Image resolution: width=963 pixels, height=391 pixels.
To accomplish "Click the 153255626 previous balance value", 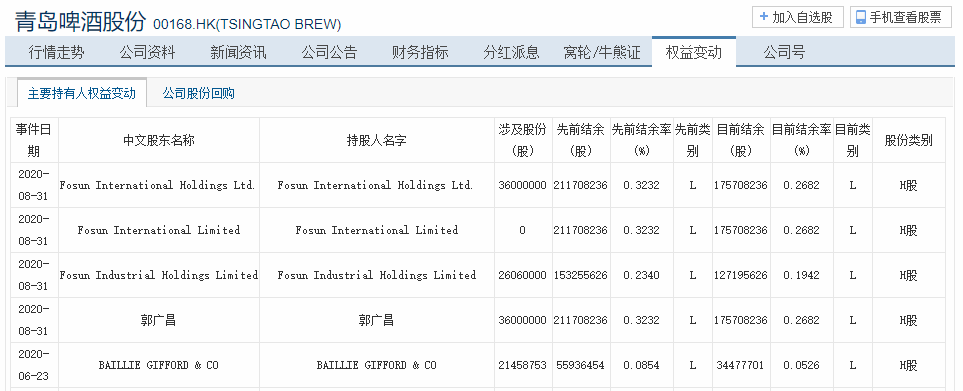I will [580, 275].
